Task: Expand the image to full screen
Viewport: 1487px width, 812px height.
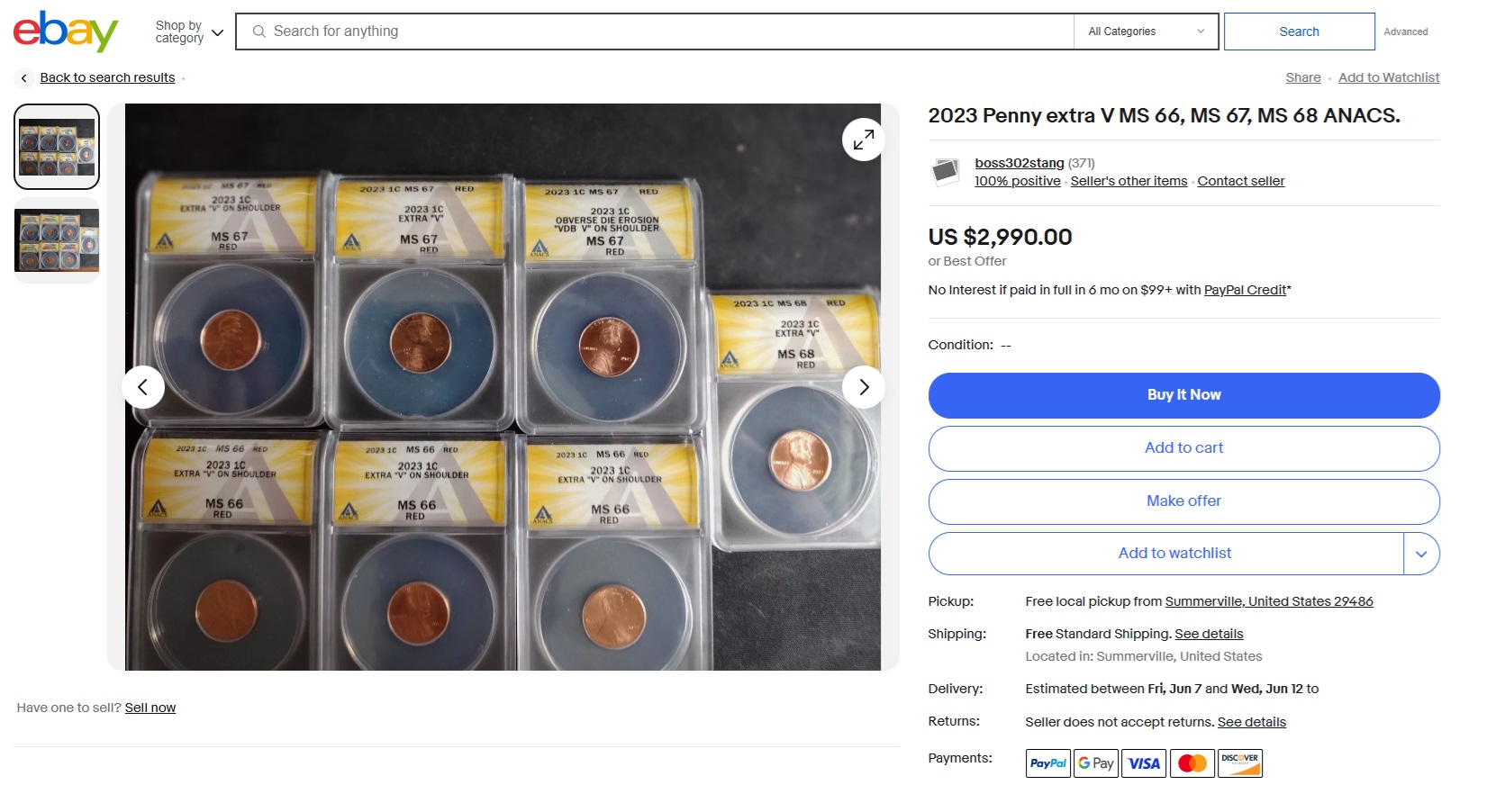Action: click(x=863, y=140)
